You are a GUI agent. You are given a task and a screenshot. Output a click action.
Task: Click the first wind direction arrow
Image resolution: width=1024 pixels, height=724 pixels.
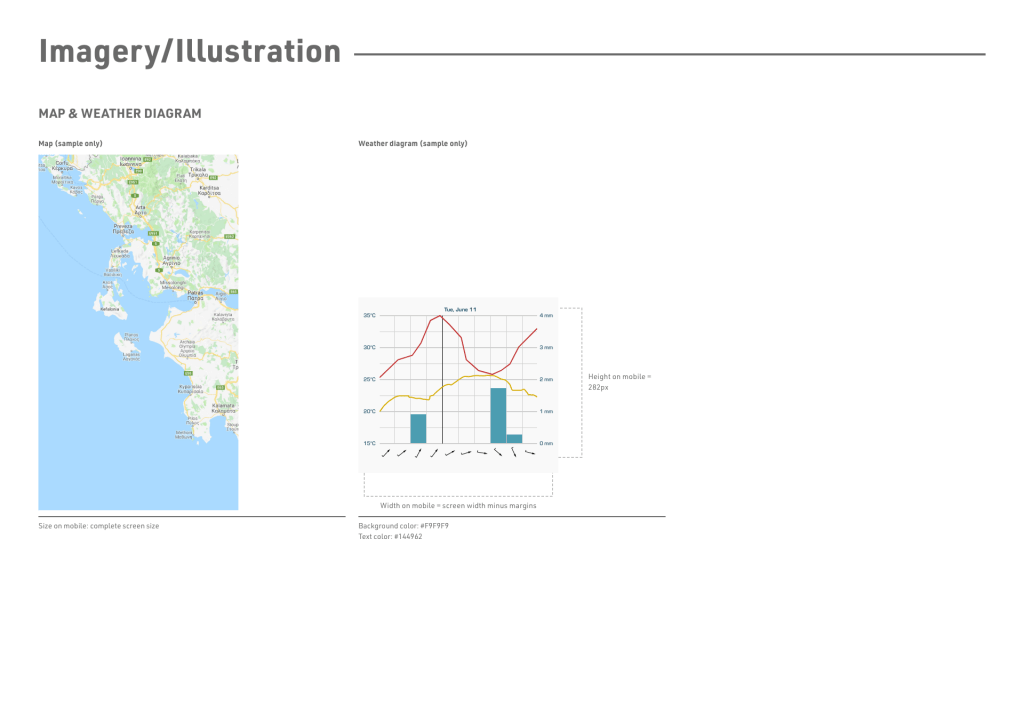tap(386, 454)
